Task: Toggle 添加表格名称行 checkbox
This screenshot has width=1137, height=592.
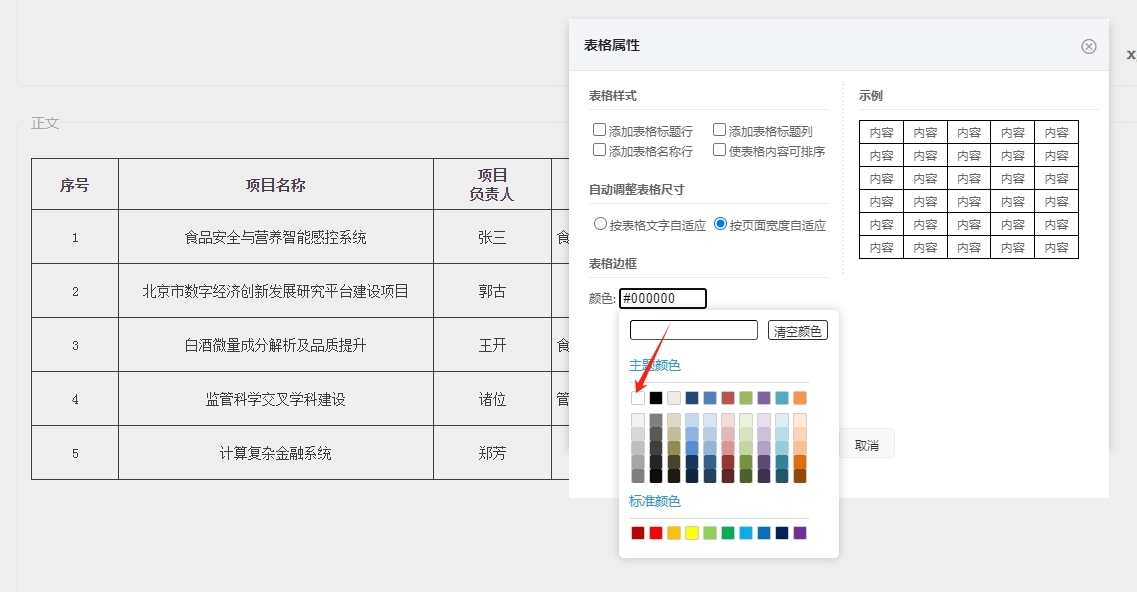Action: [600, 150]
